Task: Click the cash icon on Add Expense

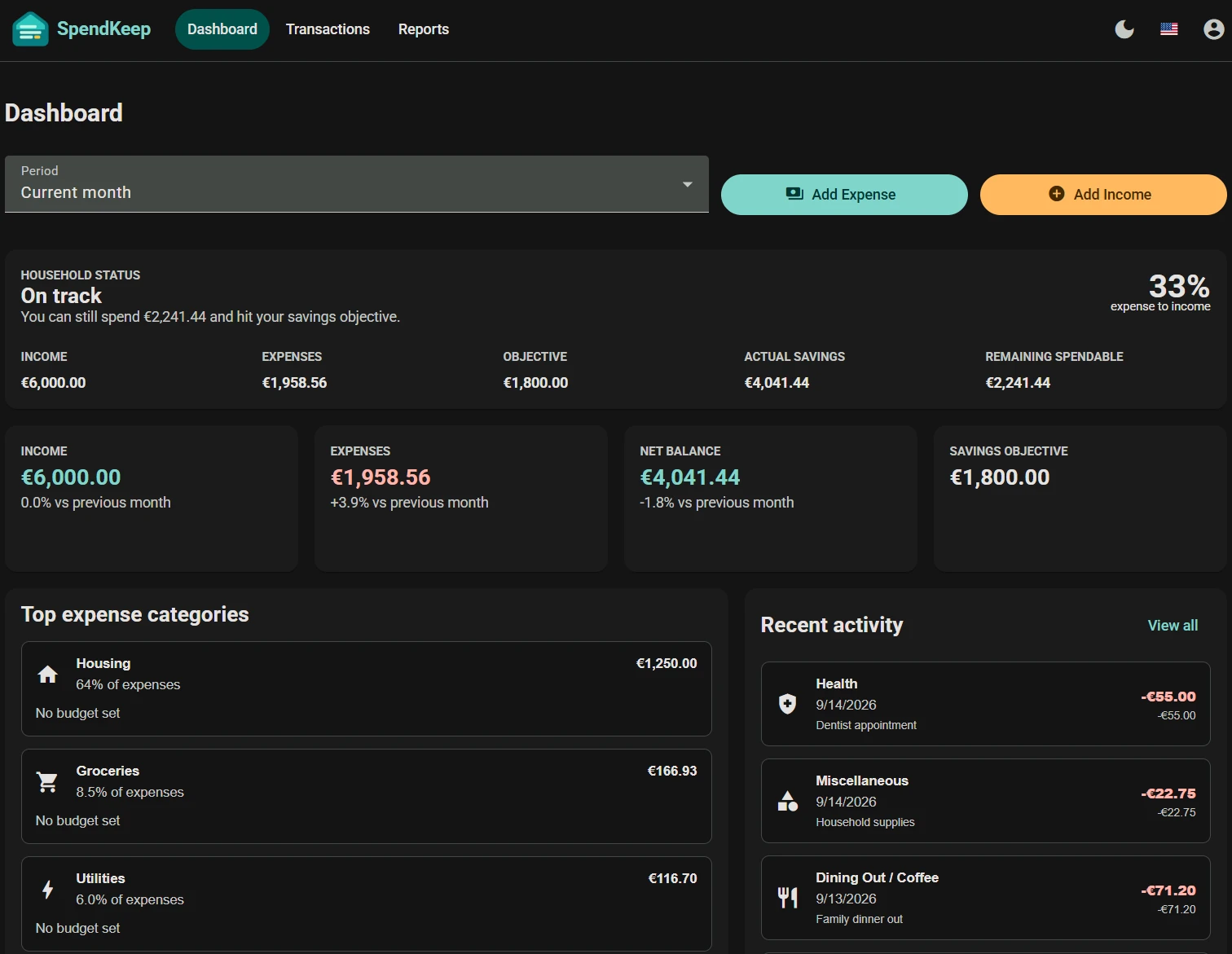Action: tap(794, 194)
